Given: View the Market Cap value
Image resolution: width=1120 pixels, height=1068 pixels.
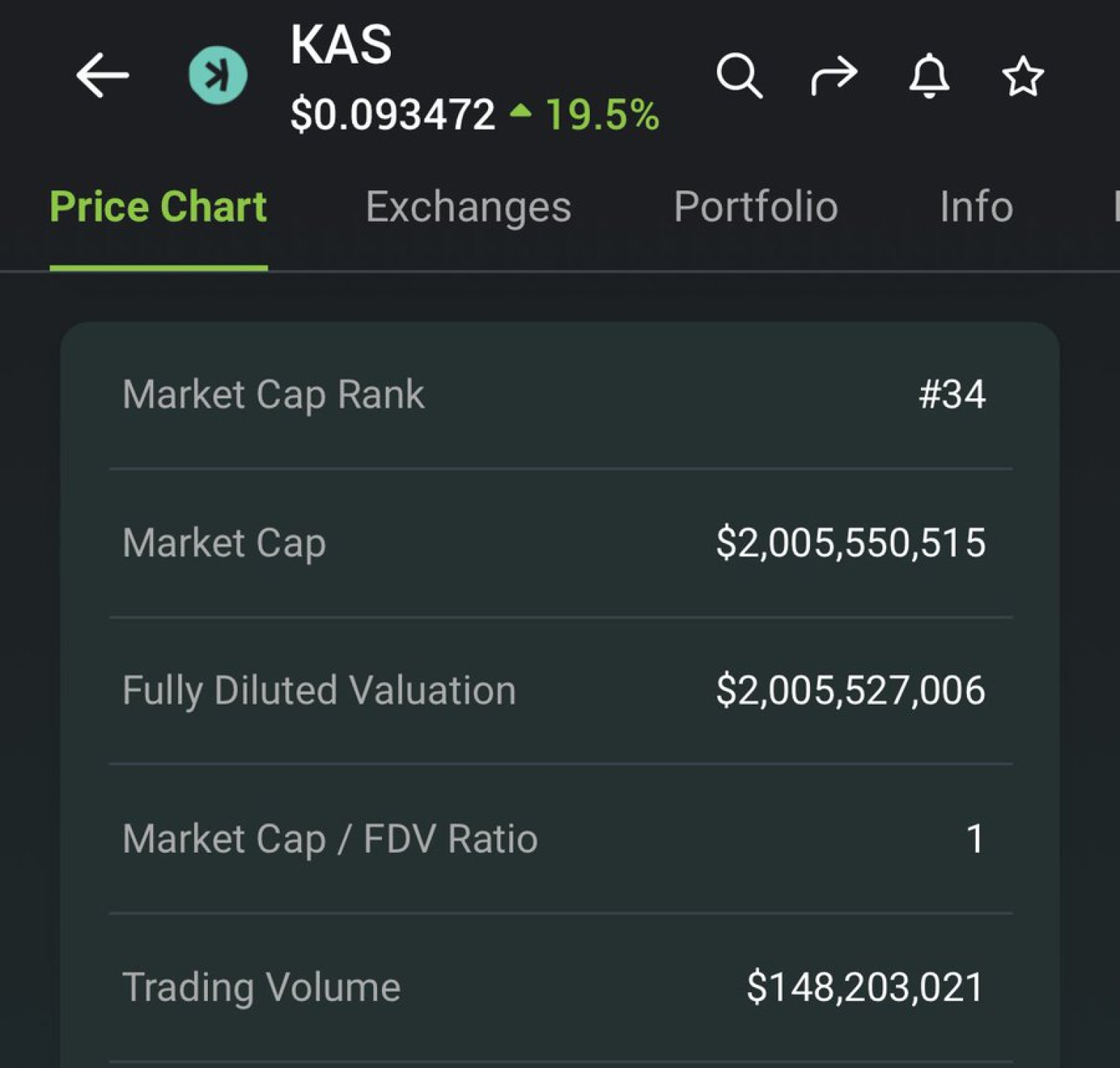Looking at the screenshot, I should (851, 543).
